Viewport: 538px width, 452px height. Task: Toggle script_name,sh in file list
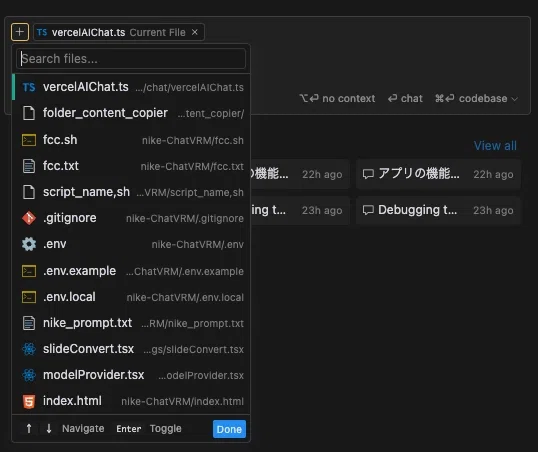[x=131, y=192]
